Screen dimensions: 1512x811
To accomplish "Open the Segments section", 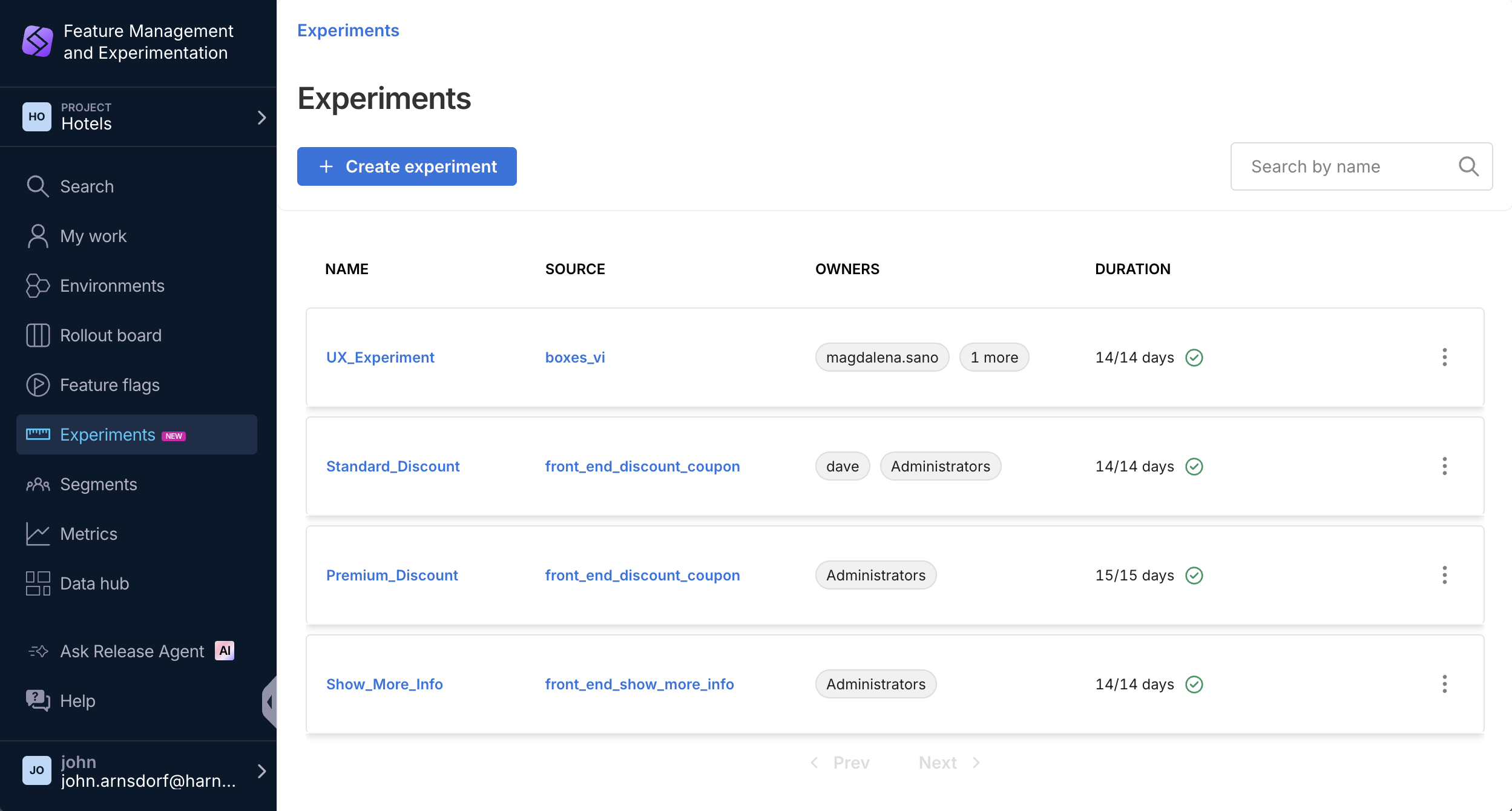I will [x=98, y=484].
